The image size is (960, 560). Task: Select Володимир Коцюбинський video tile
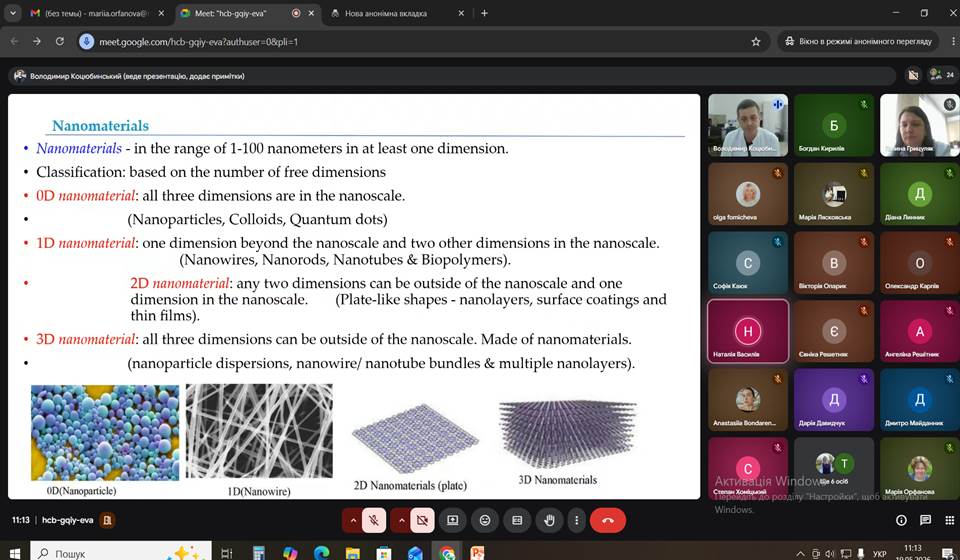click(748, 125)
